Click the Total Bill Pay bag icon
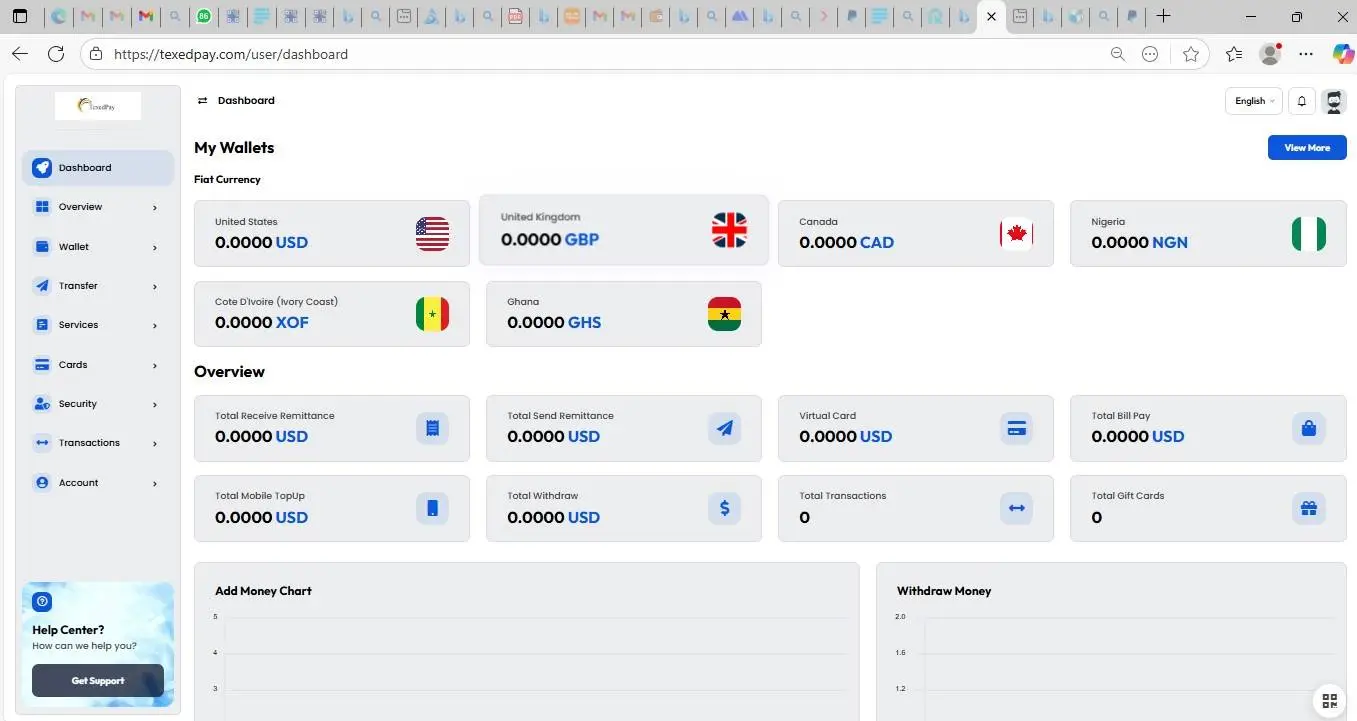The width and height of the screenshot is (1357, 721). pos(1308,428)
